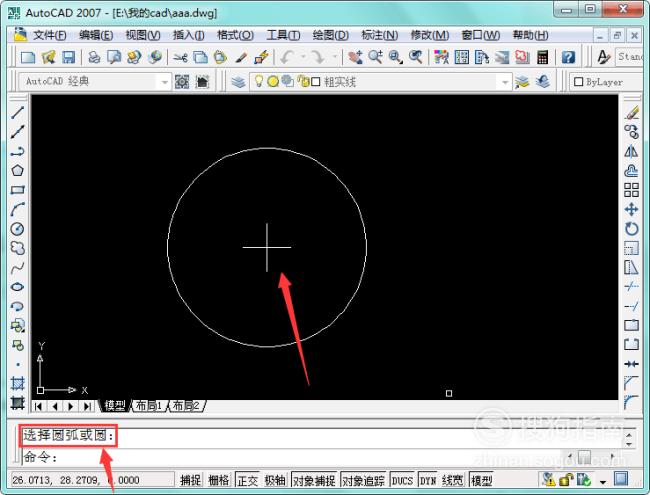
Task: Click the command window scroll down arrow
Action: click(629, 444)
